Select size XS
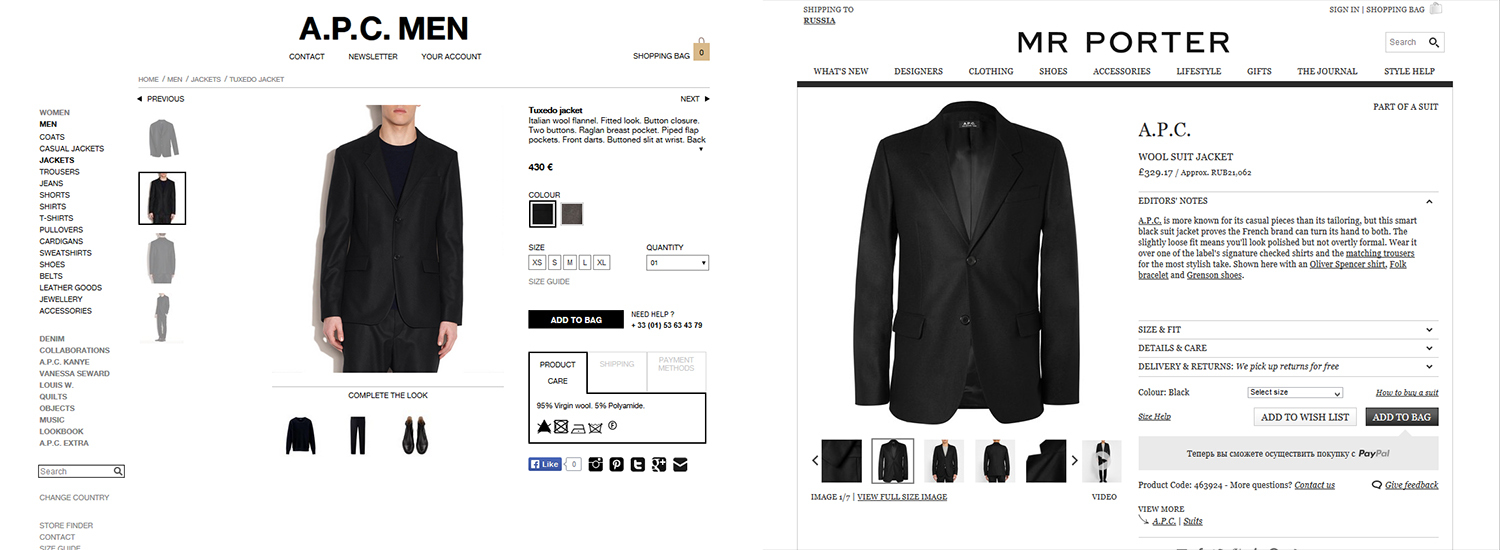This screenshot has height=550, width=1500. [x=537, y=262]
